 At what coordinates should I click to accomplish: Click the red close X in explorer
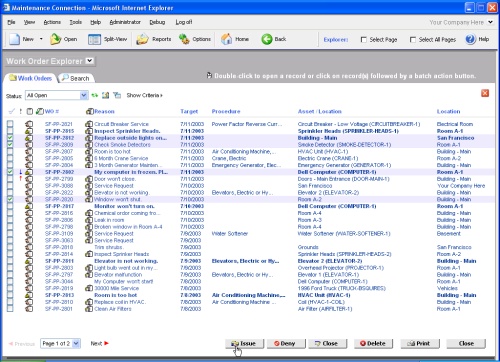tap(485, 93)
